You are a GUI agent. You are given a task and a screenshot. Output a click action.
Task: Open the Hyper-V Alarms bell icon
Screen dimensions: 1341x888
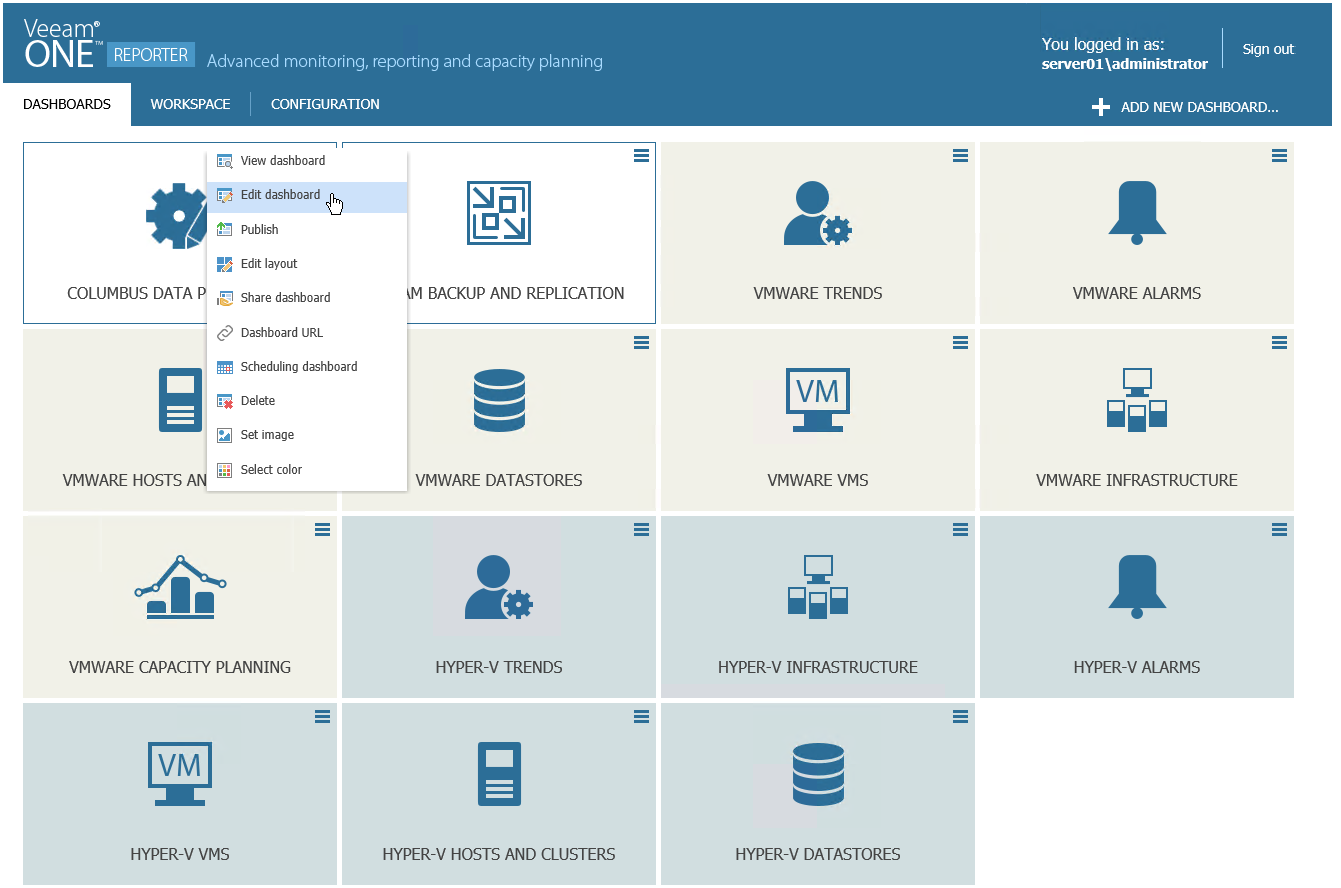(x=1137, y=589)
